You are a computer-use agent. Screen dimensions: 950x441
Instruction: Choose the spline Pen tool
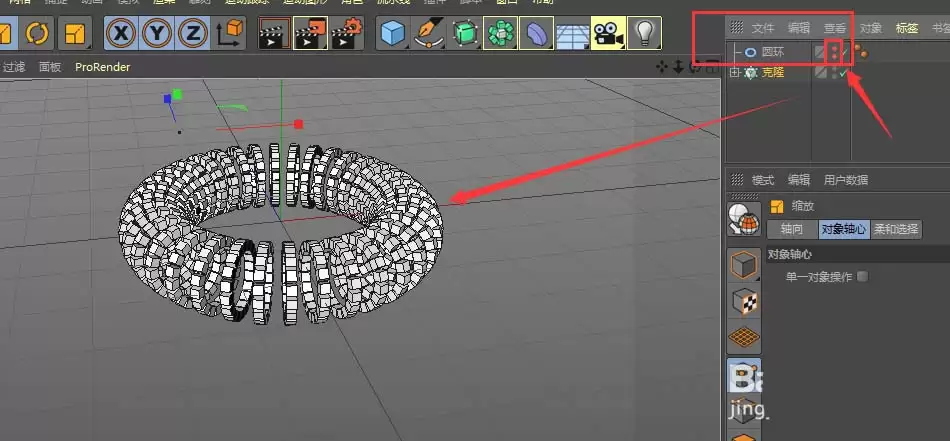(429, 33)
